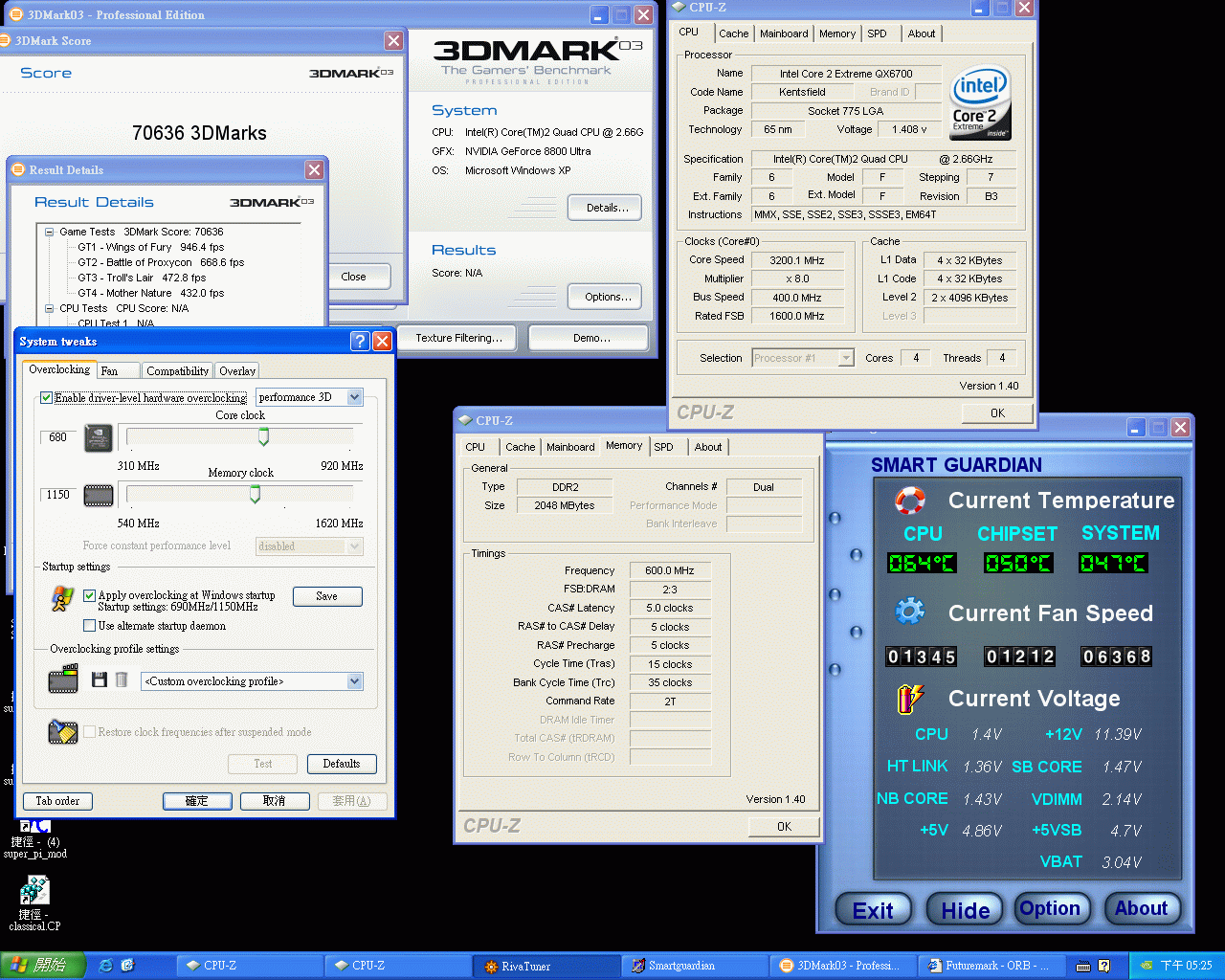Click the language bar help tray icon
Viewport: 1225px width, 980px height.
tap(1103, 966)
